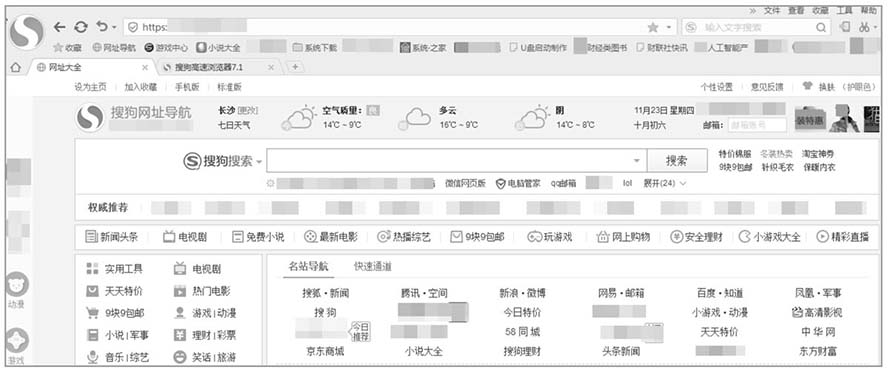Open 小游戏大全 category
890x371 pixels.
(770, 237)
